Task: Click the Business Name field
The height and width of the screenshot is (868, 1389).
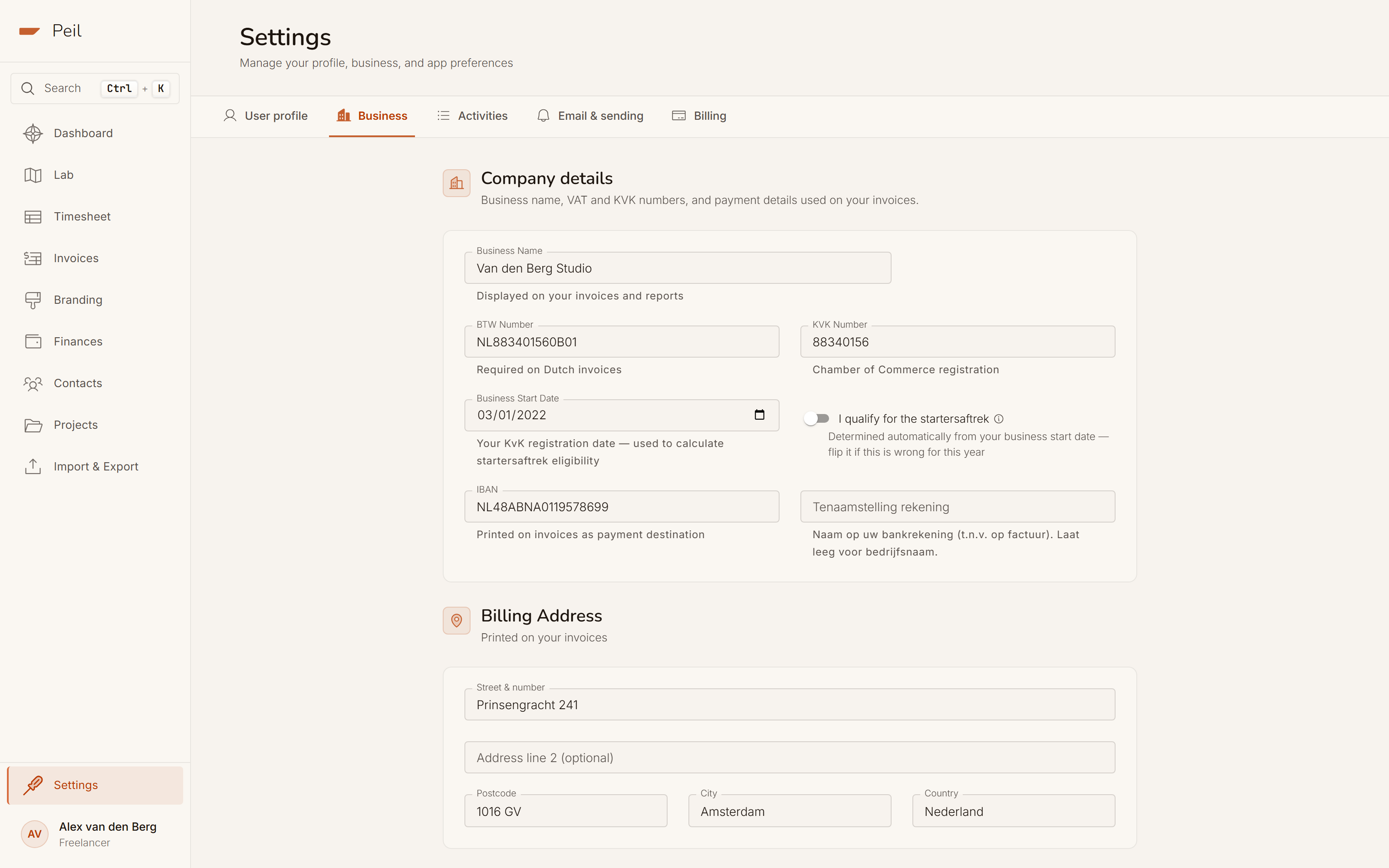Action: [x=678, y=268]
